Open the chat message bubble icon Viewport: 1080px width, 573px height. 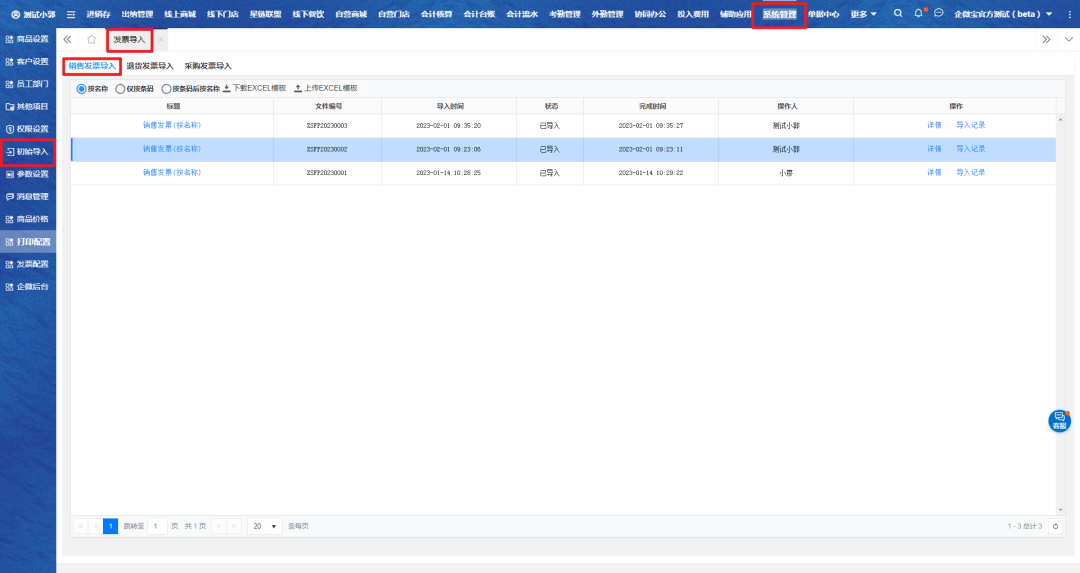pyautogui.click(x=938, y=14)
